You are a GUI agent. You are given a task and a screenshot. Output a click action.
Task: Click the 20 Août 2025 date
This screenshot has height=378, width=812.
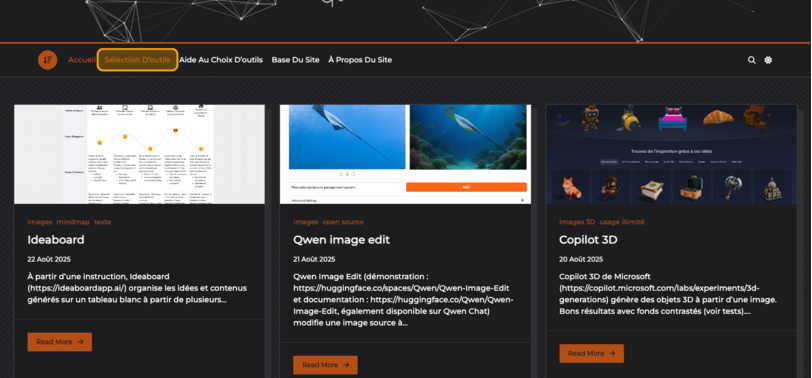click(x=581, y=259)
